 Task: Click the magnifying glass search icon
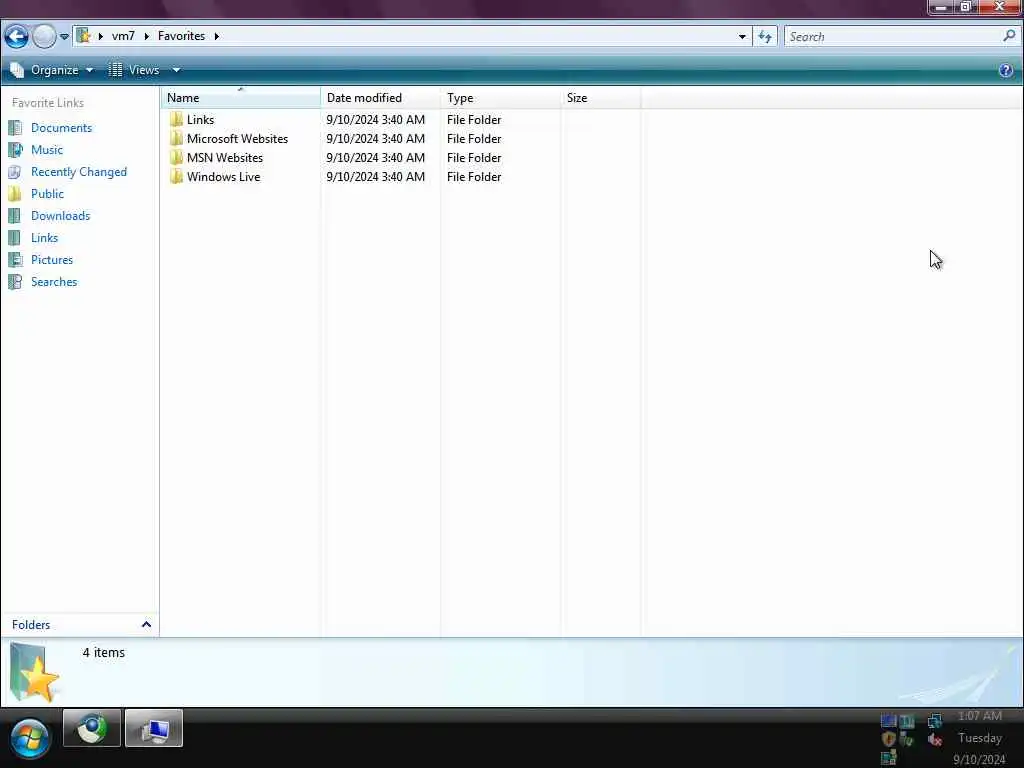[x=1009, y=36]
